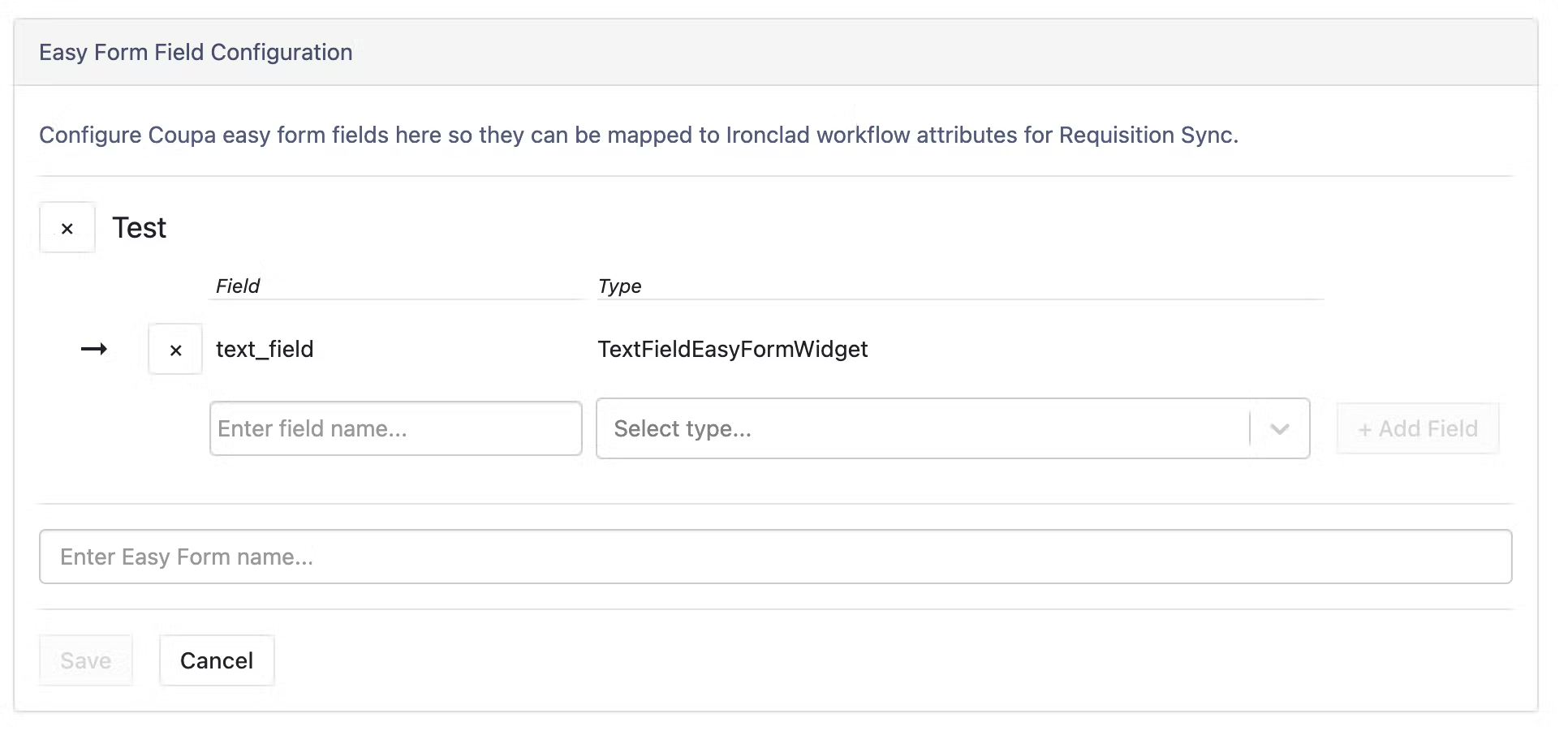Click the Type column header
The image size is (1568, 748).
point(620,286)
